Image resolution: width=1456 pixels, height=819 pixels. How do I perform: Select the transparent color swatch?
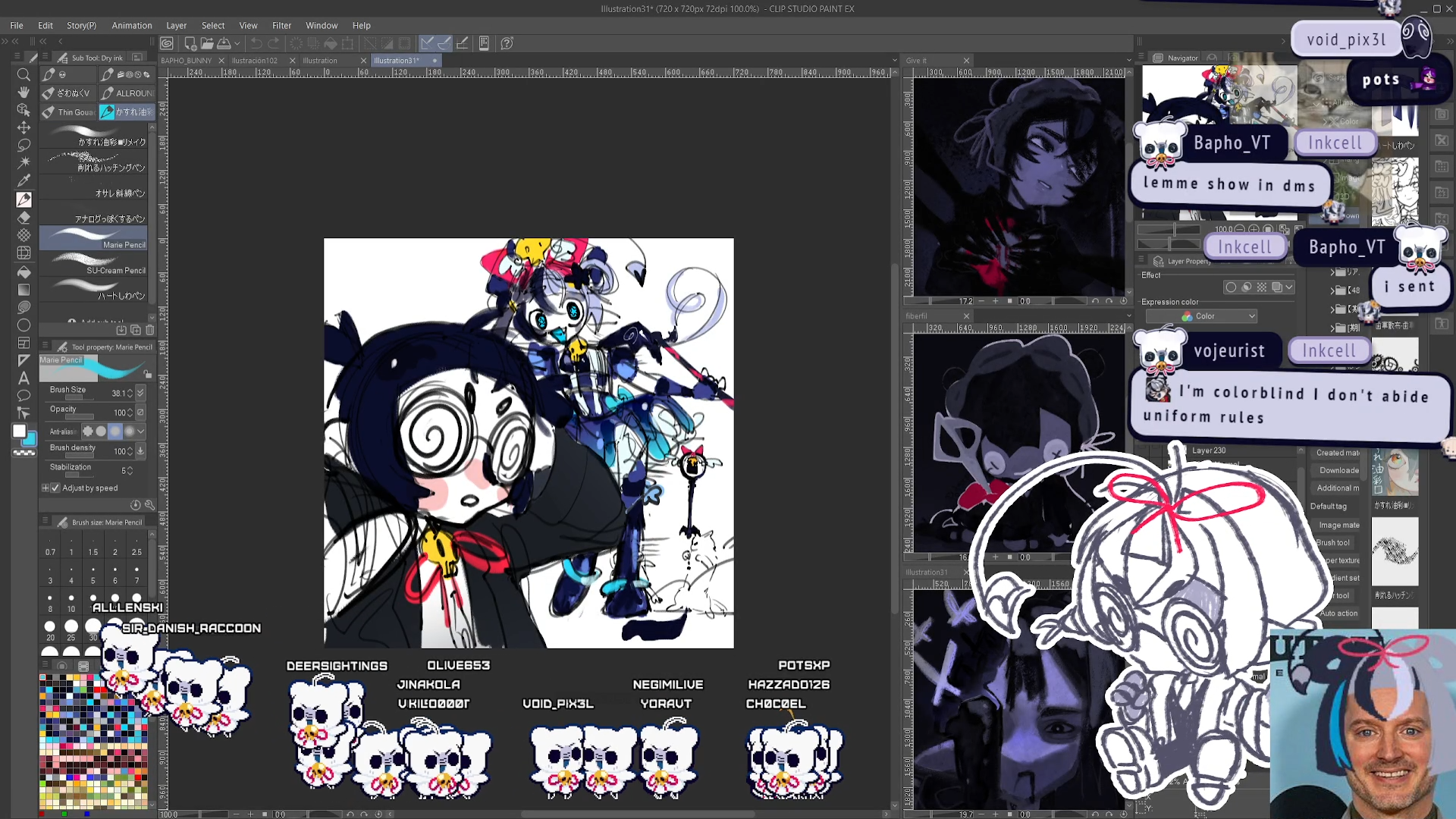[24, 453]
